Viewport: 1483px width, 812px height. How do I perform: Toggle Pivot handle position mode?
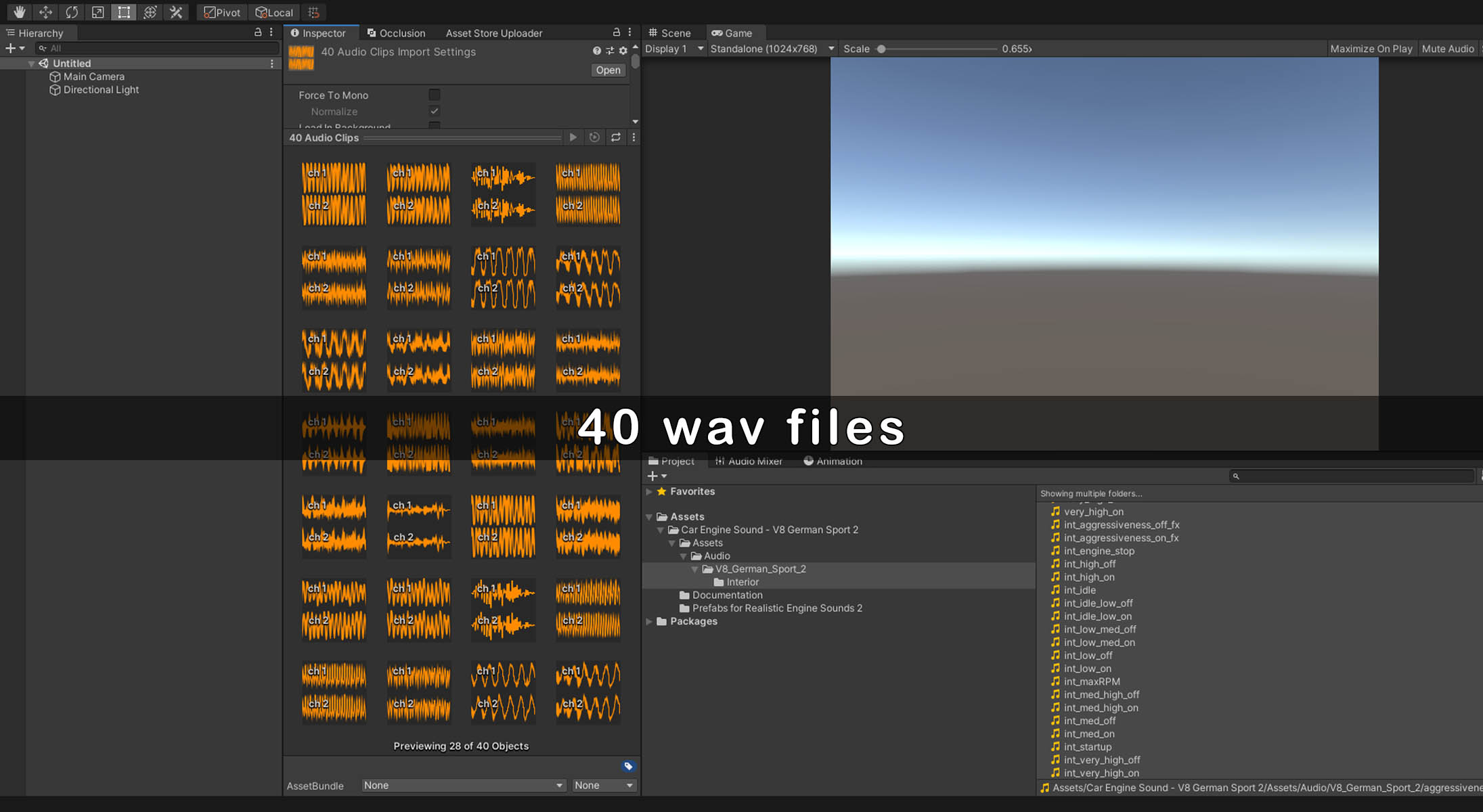coord(222,12)
